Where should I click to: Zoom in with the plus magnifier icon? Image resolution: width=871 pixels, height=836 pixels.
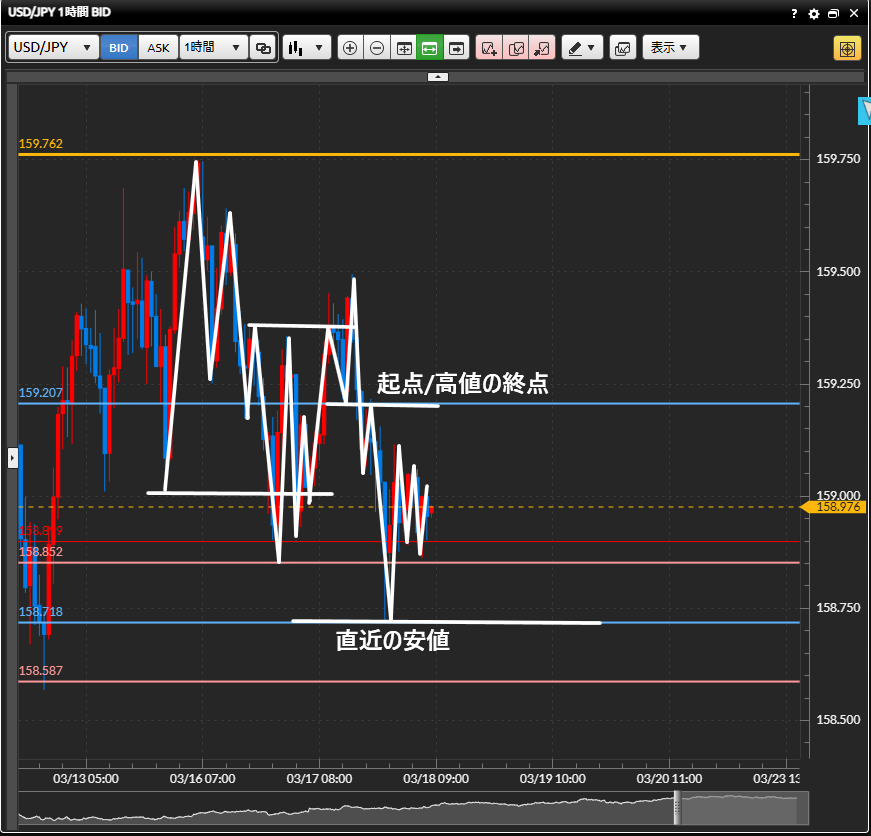350,47
